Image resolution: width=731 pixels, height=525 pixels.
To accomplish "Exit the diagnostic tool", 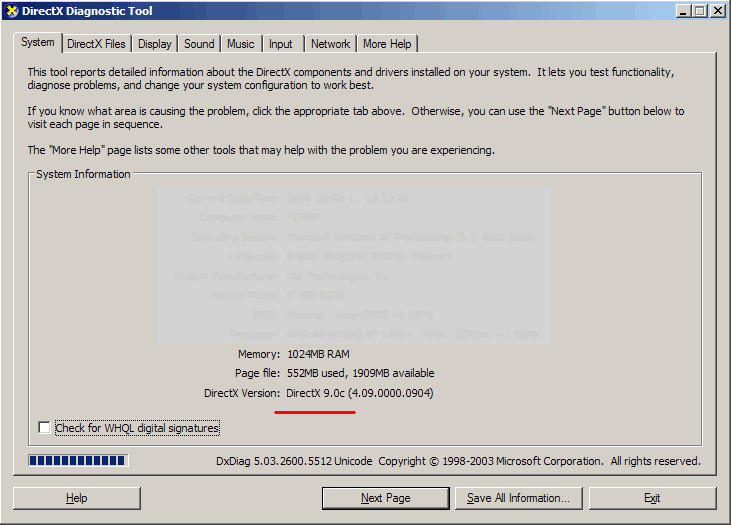I will point(652,498).
